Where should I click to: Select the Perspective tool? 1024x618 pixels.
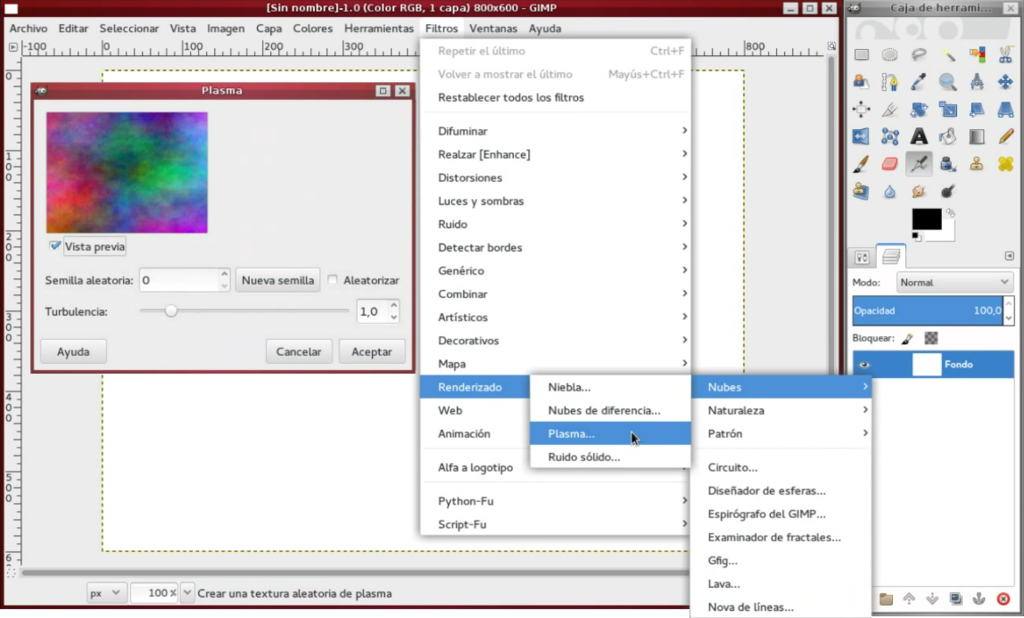coord(1005,109)
